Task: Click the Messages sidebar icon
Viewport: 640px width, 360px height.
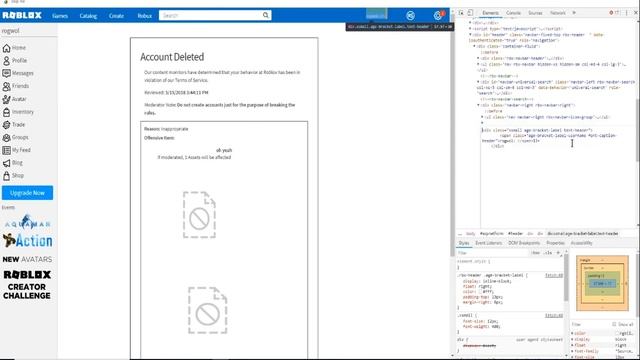Action: click(x=6, y=73)
